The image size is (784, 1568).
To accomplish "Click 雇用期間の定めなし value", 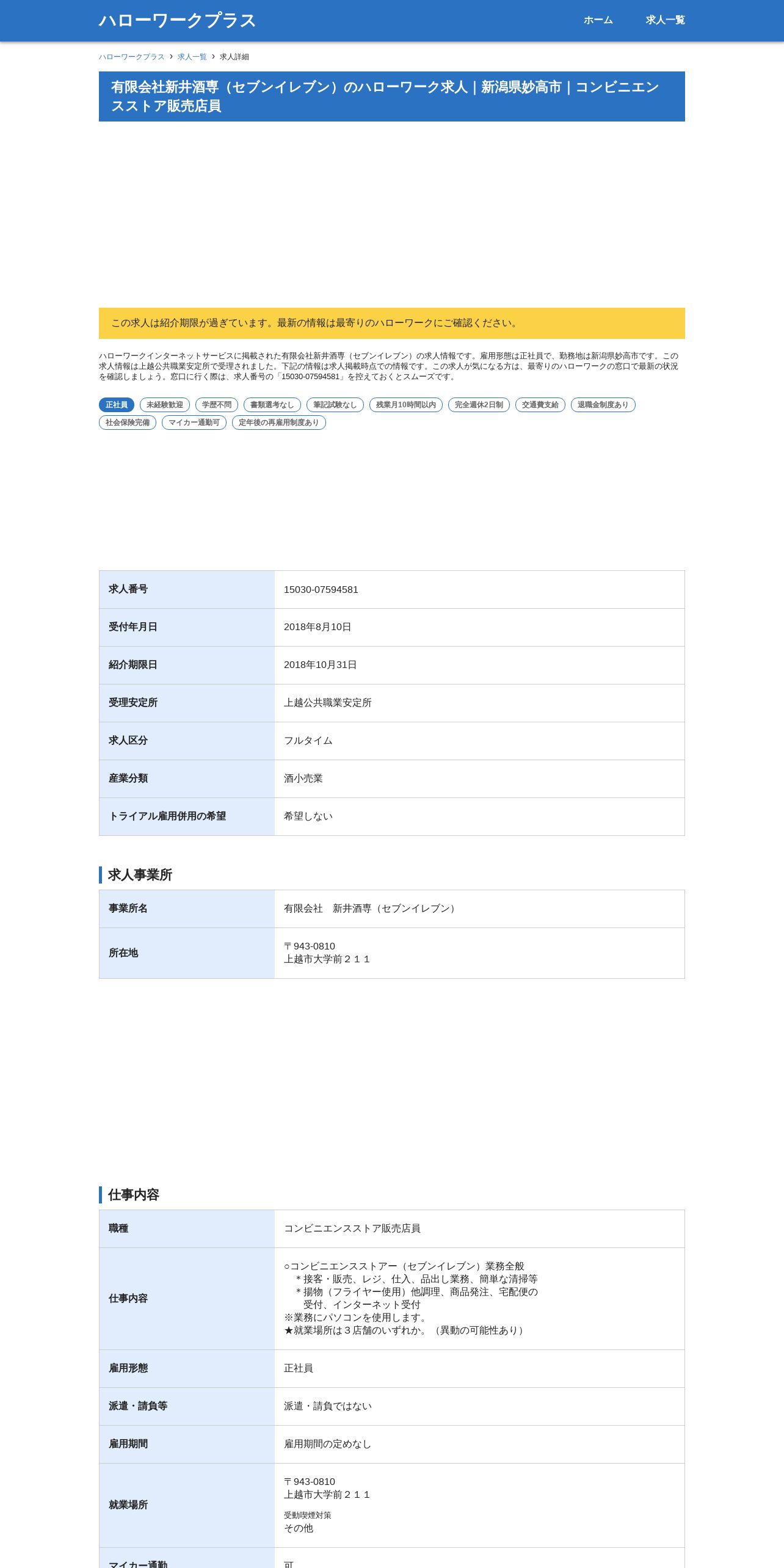I will coord(328,1445).
